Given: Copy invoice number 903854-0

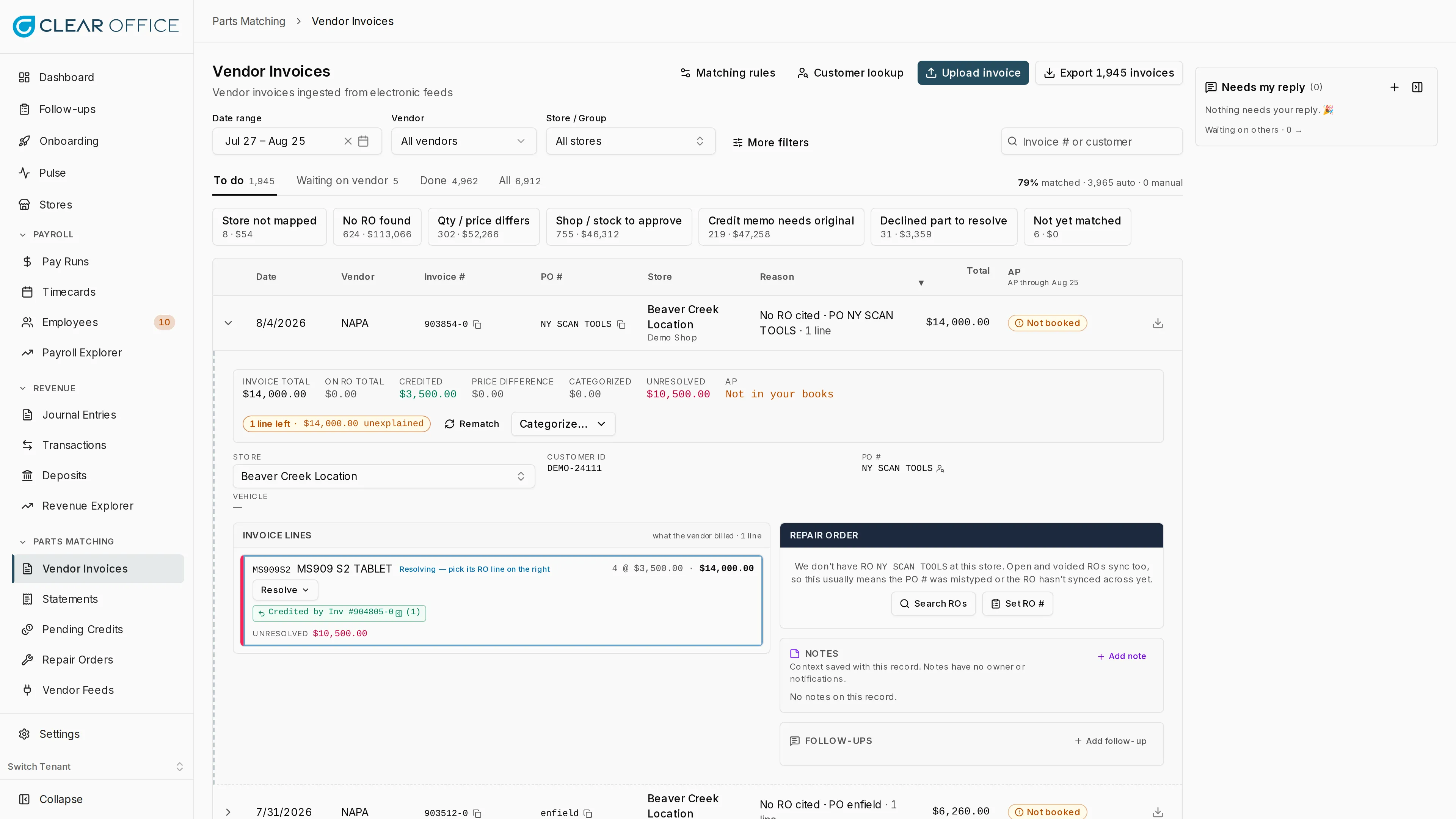Looking at the screenshot, I should point(477,325).
